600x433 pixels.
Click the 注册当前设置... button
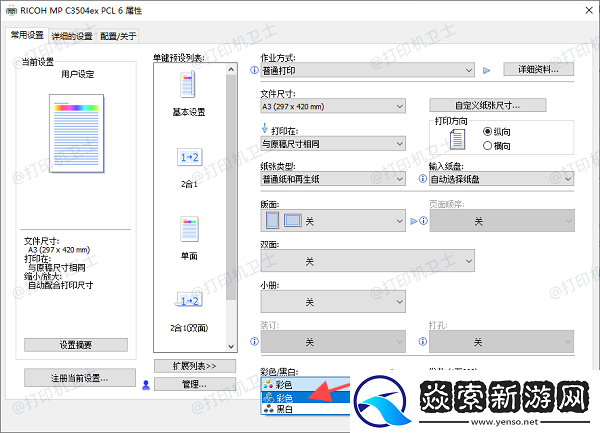[80, 378]
